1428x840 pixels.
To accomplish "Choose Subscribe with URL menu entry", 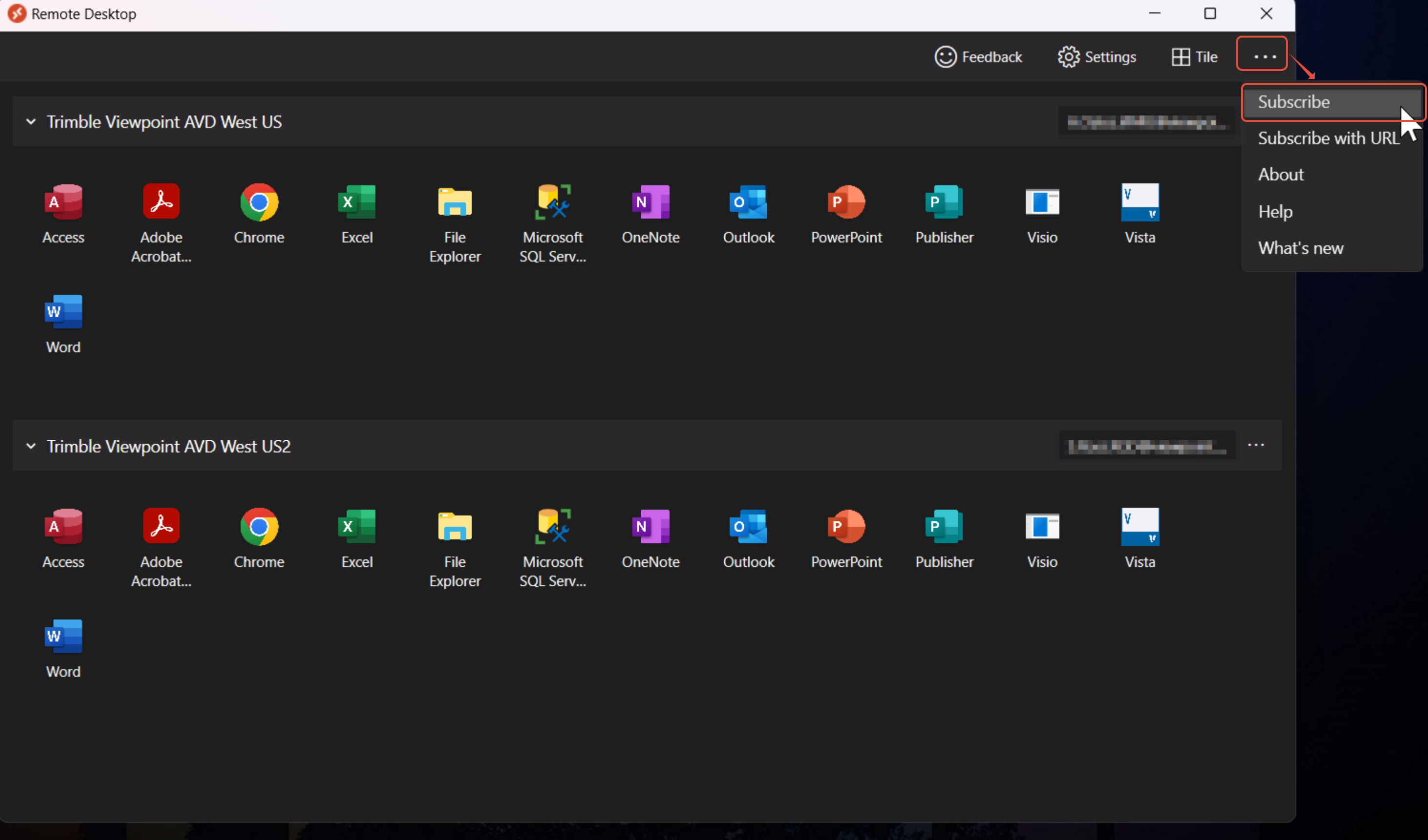I will click(x=1328, y=138).
